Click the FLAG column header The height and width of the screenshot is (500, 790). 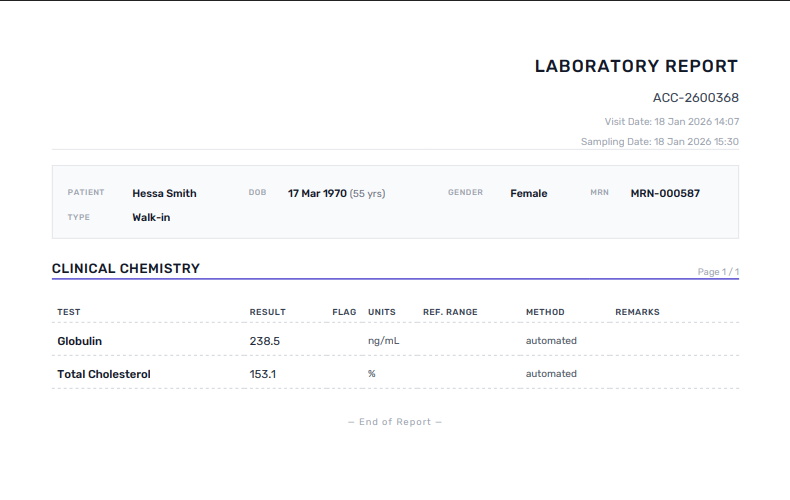point(344,312)
